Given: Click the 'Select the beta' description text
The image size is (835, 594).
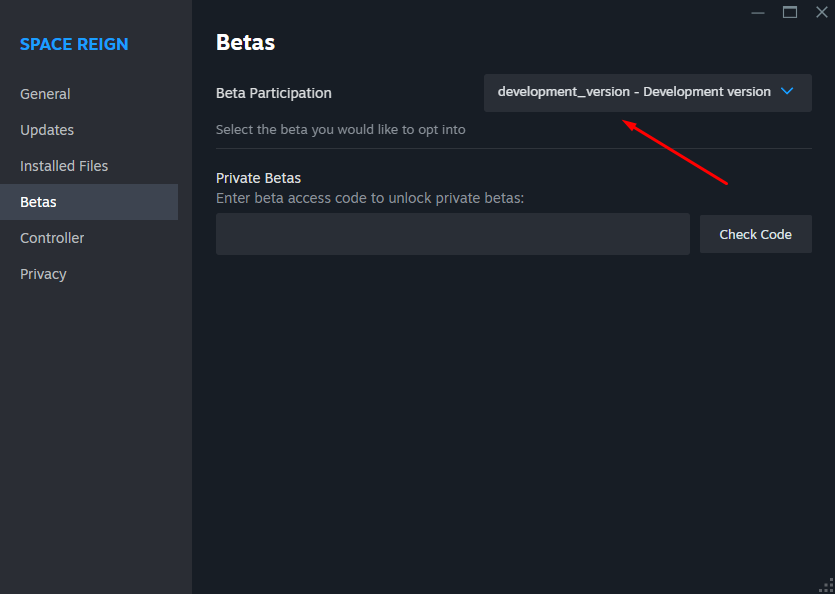Looking at the screenshot, I should pos(341,129).
